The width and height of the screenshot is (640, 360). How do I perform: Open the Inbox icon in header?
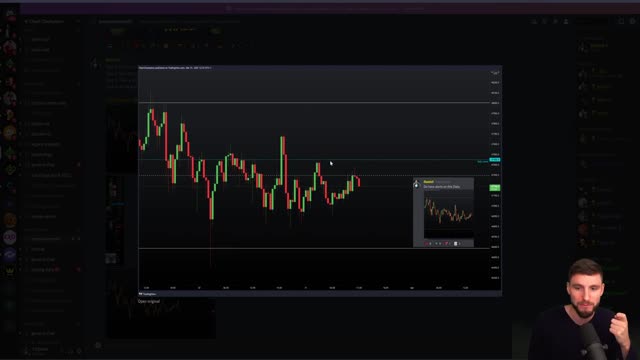621,21
